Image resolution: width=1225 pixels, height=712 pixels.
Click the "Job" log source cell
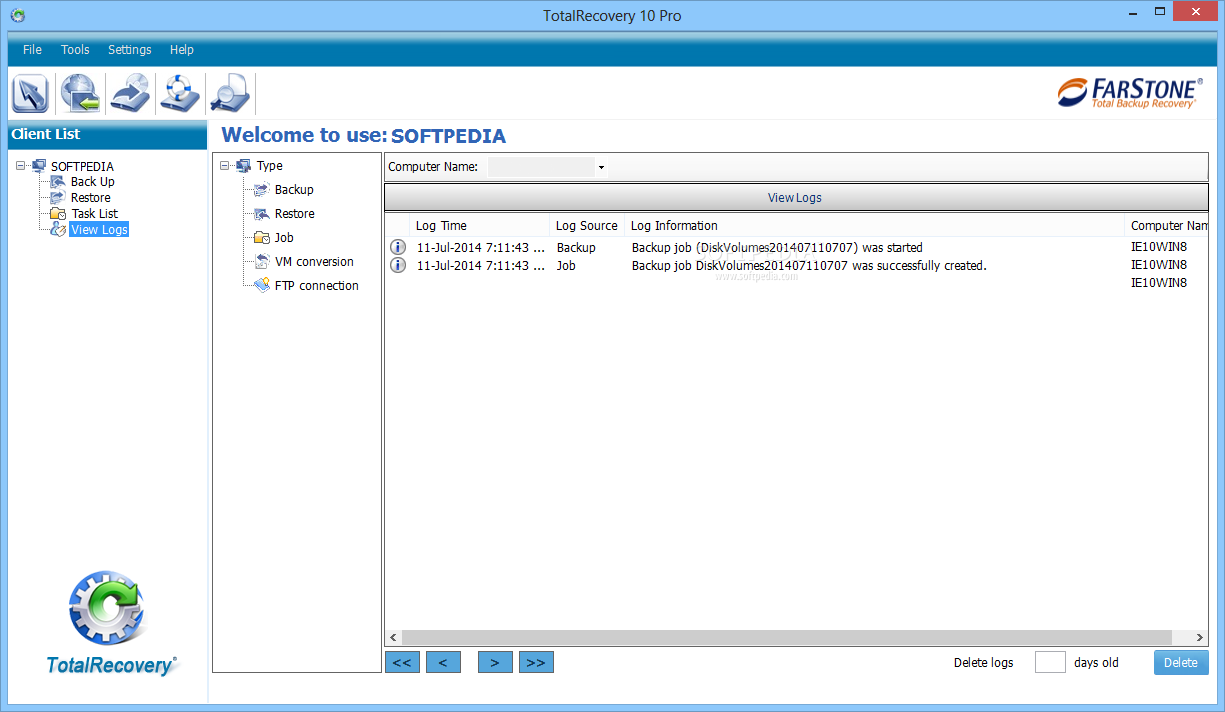[x=566, y=265]
